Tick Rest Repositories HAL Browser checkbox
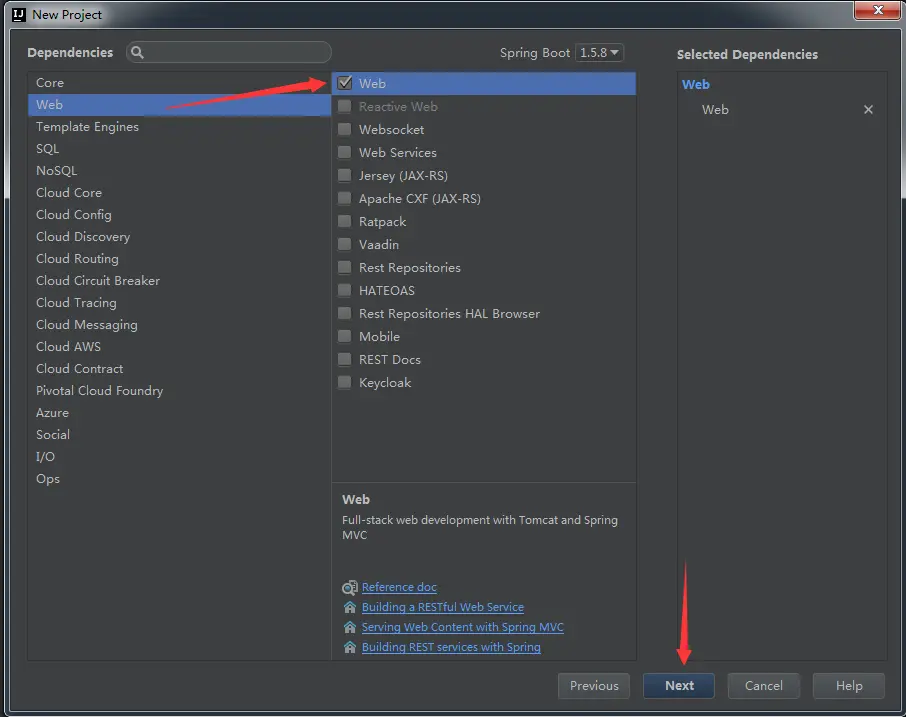This screenshot has width=906, height=717. click(344, 314)
